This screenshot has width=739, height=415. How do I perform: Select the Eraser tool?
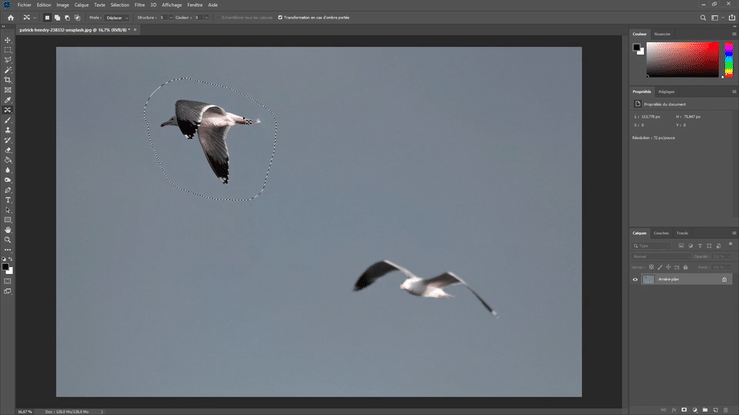tap(8, 150)
